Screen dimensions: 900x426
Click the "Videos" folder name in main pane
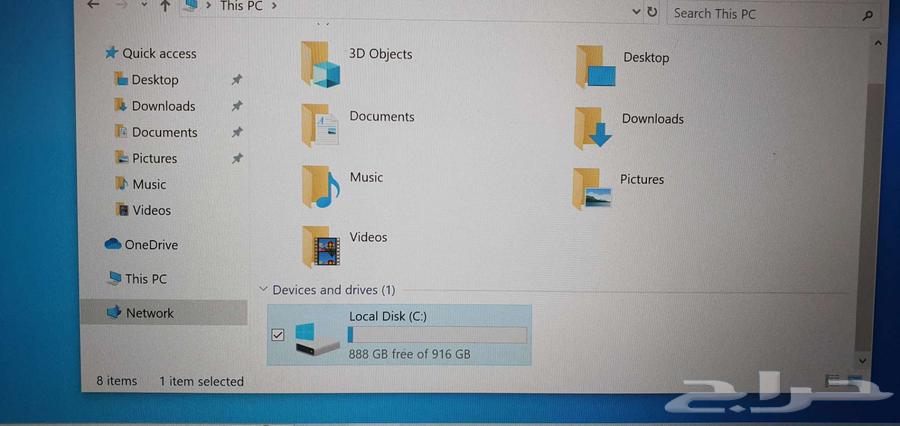(368, 237)
